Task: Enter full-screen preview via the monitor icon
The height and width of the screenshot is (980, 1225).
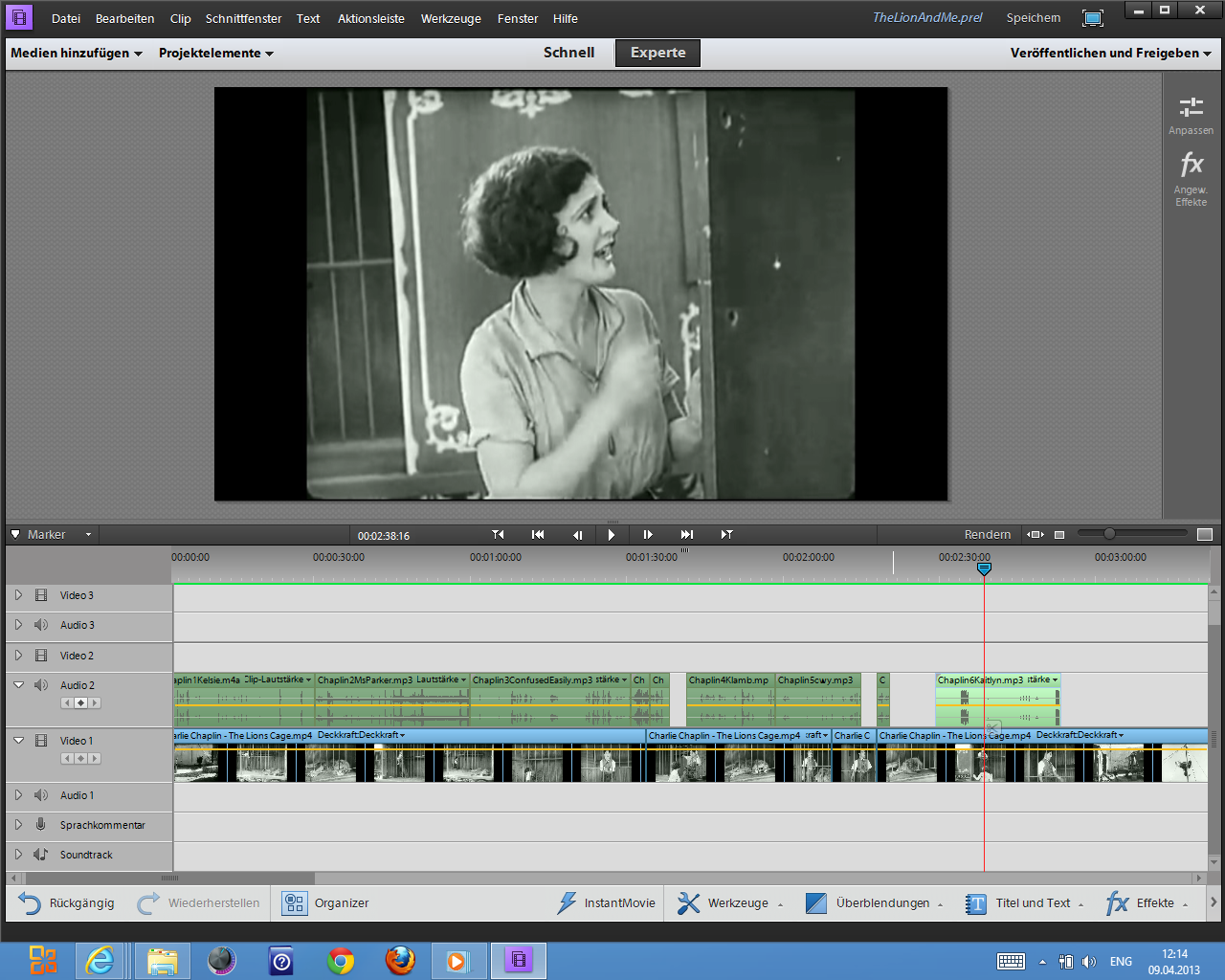Action: [x=1092, y=18]
